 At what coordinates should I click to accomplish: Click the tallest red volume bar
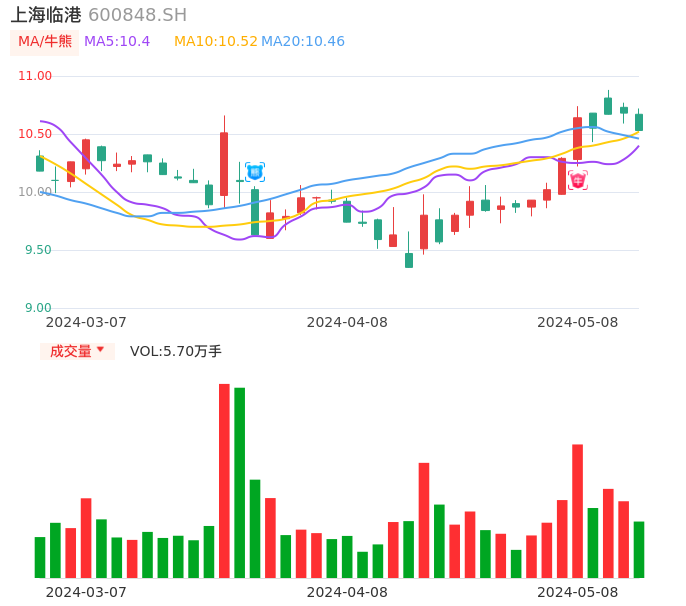coord(224,480)
